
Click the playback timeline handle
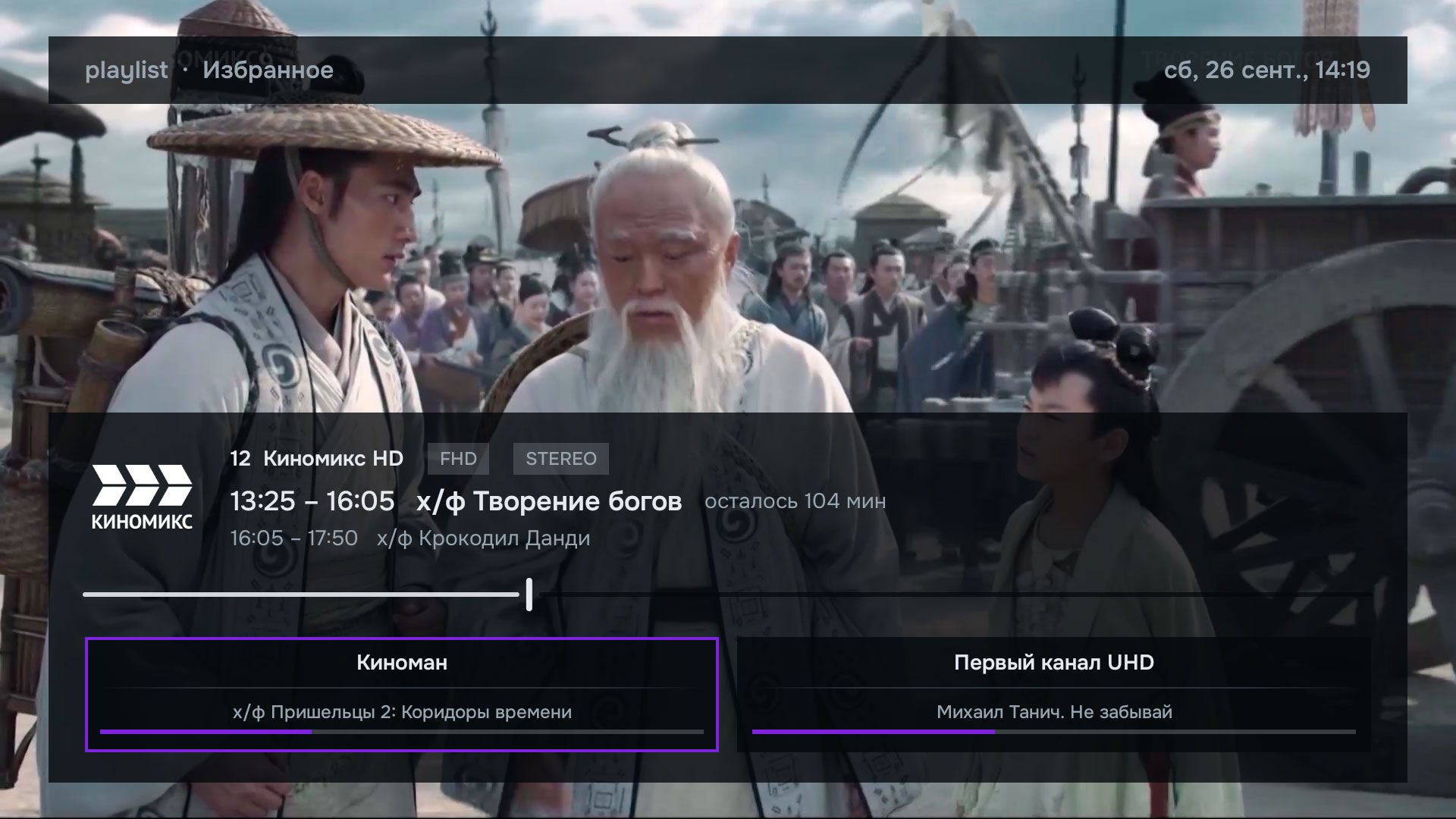[529, 594]
